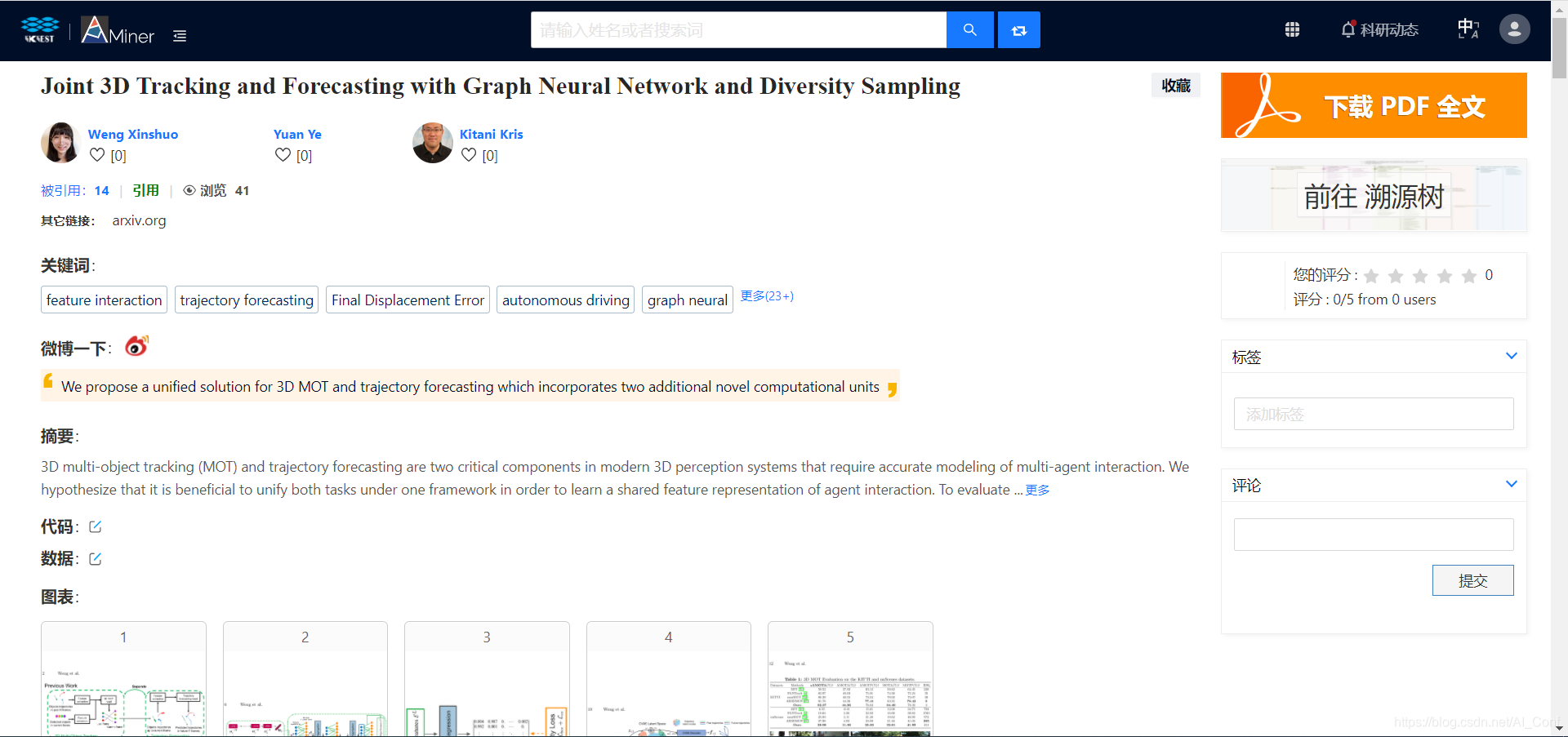
Task: Open the user account avatar
Action: coord(1514,29)
